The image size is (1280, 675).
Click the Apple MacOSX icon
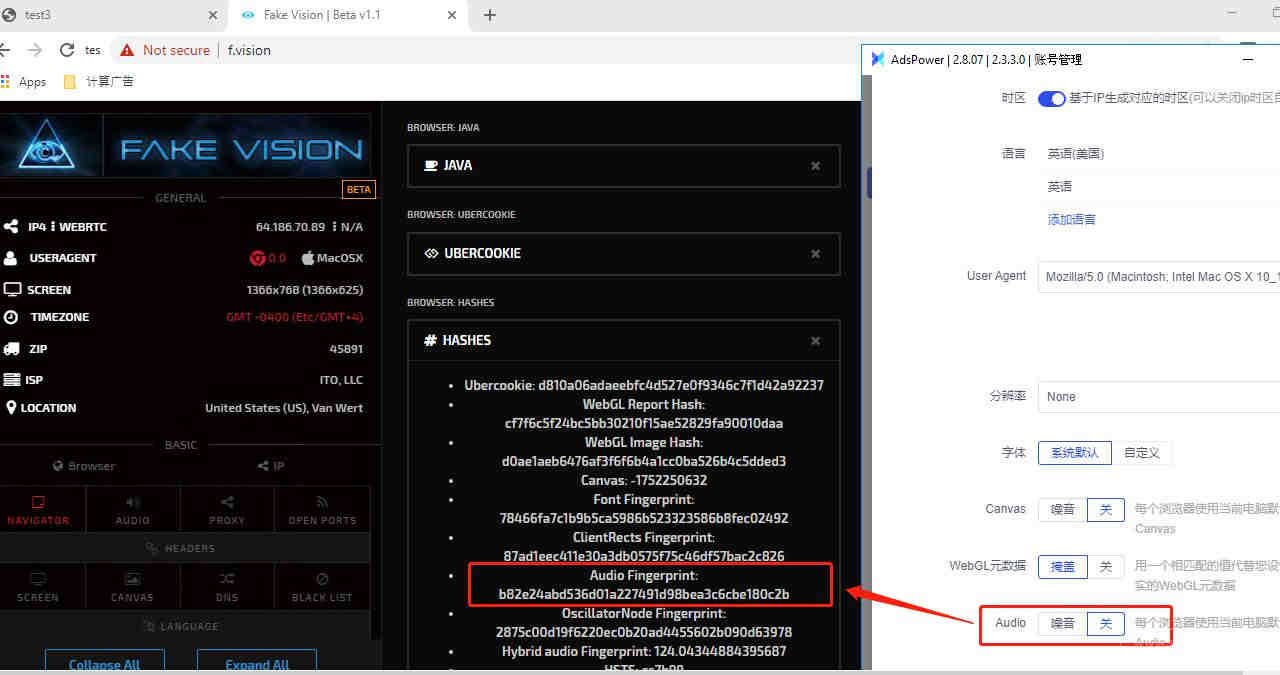[308, 258]
